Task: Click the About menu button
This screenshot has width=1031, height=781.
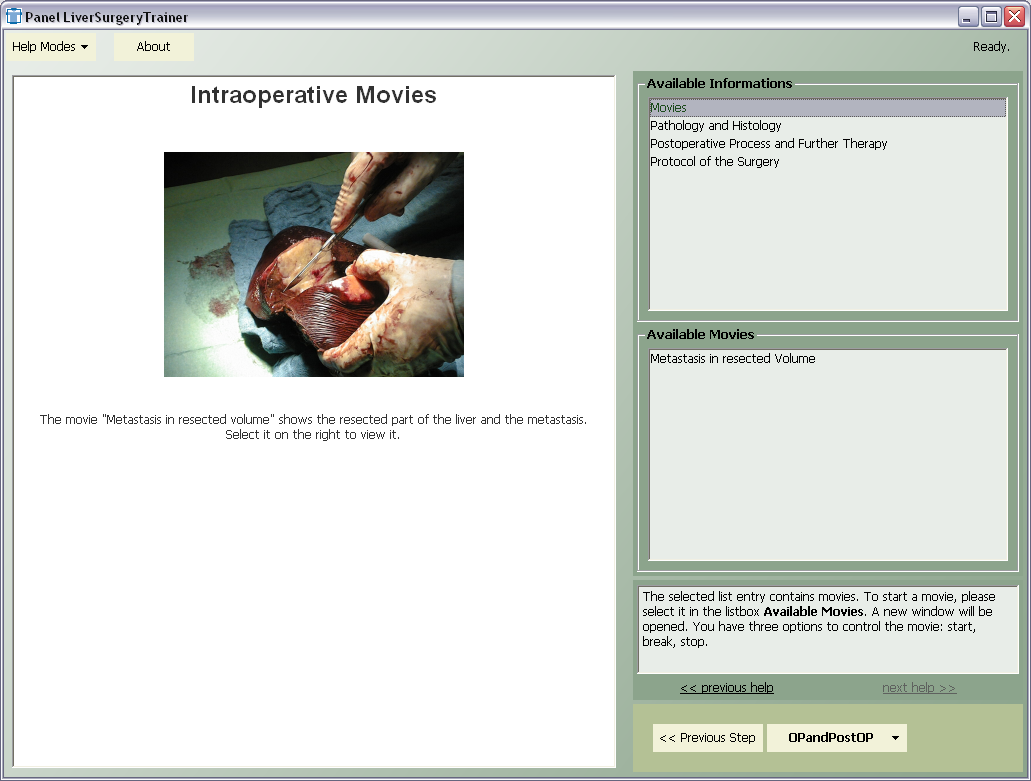Action: point(153,47)
